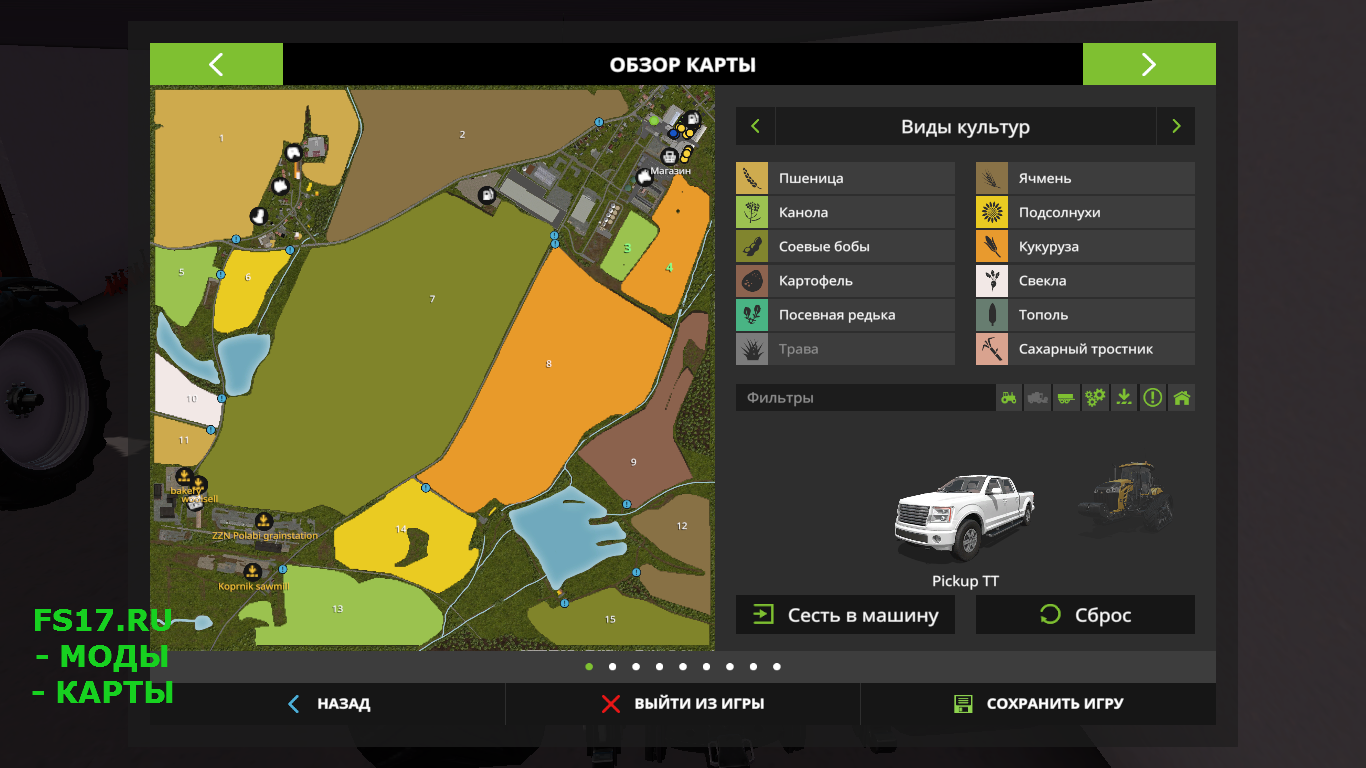Click the Тополь green color swatch

click(x=992, y=315)
